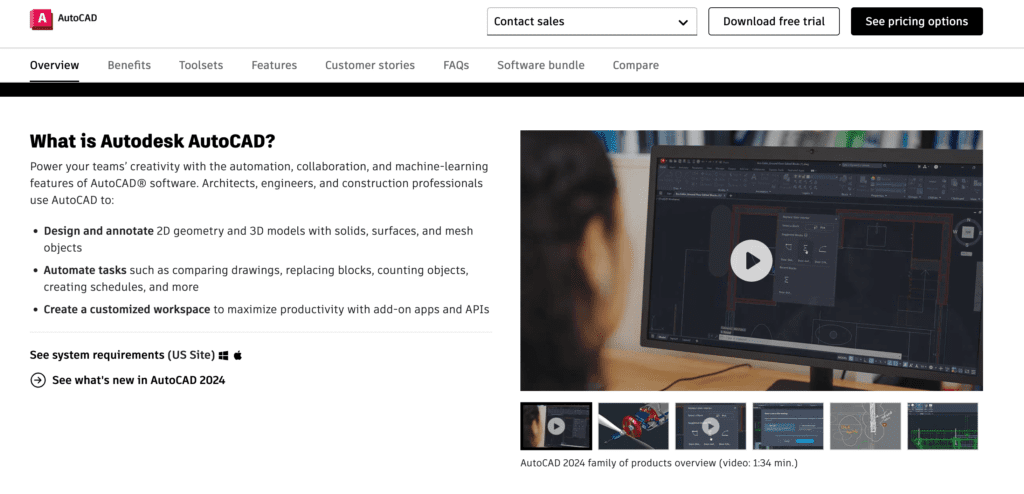Switch to the Compare tab
This screenshot has height=494, width=1024.
coord(635,65)
